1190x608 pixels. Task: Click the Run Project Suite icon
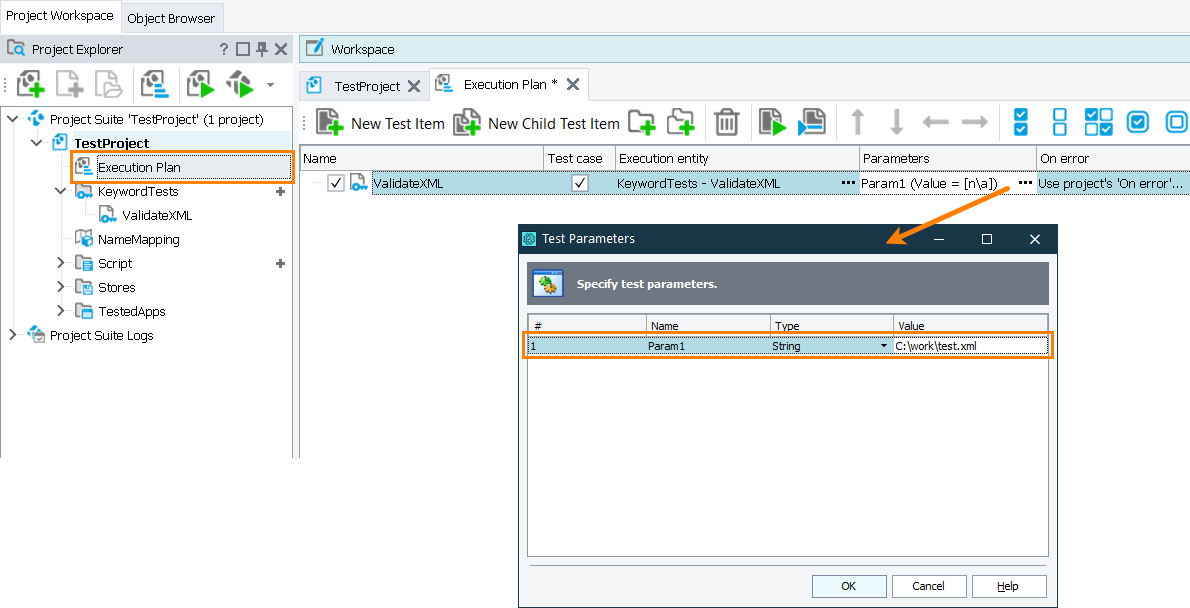tap(201, 84)
